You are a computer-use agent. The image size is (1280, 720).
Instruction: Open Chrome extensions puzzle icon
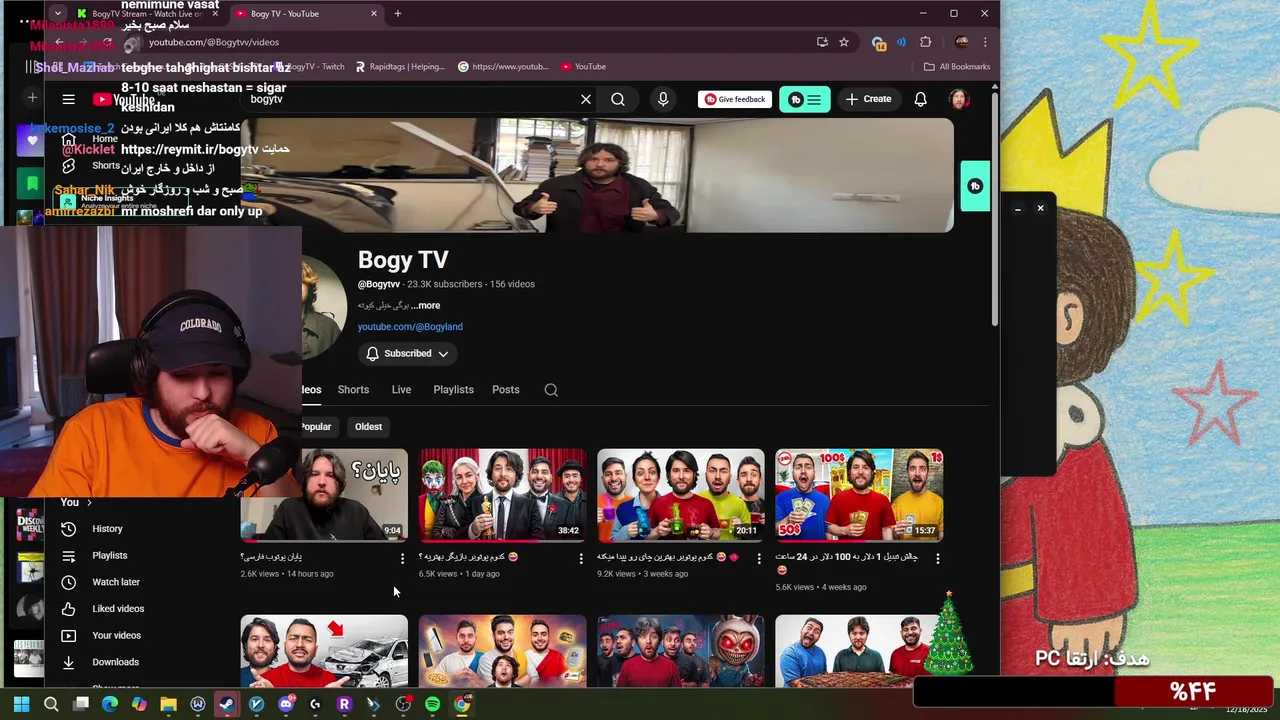[x=925, y=42]
